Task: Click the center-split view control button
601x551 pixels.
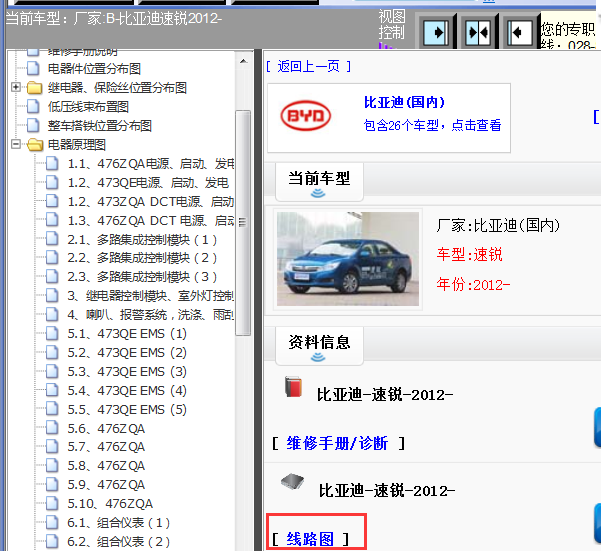Action: [x=478, y=33]
